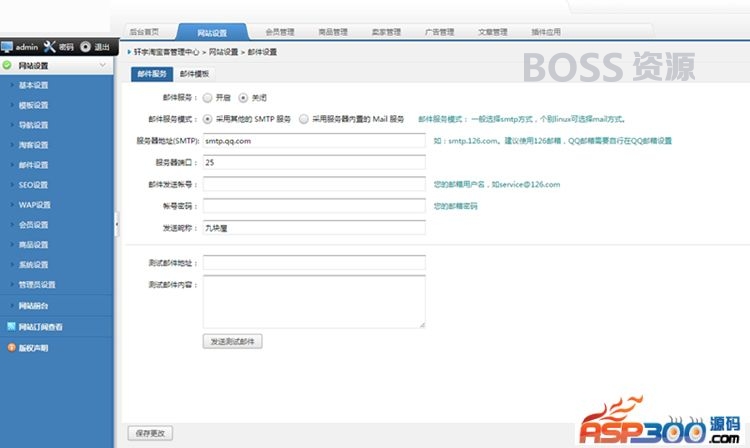Switch to the 广告管理 top tab
This screenshot has width=750, height=448.
pyautogui.click(x=439, y=32)
